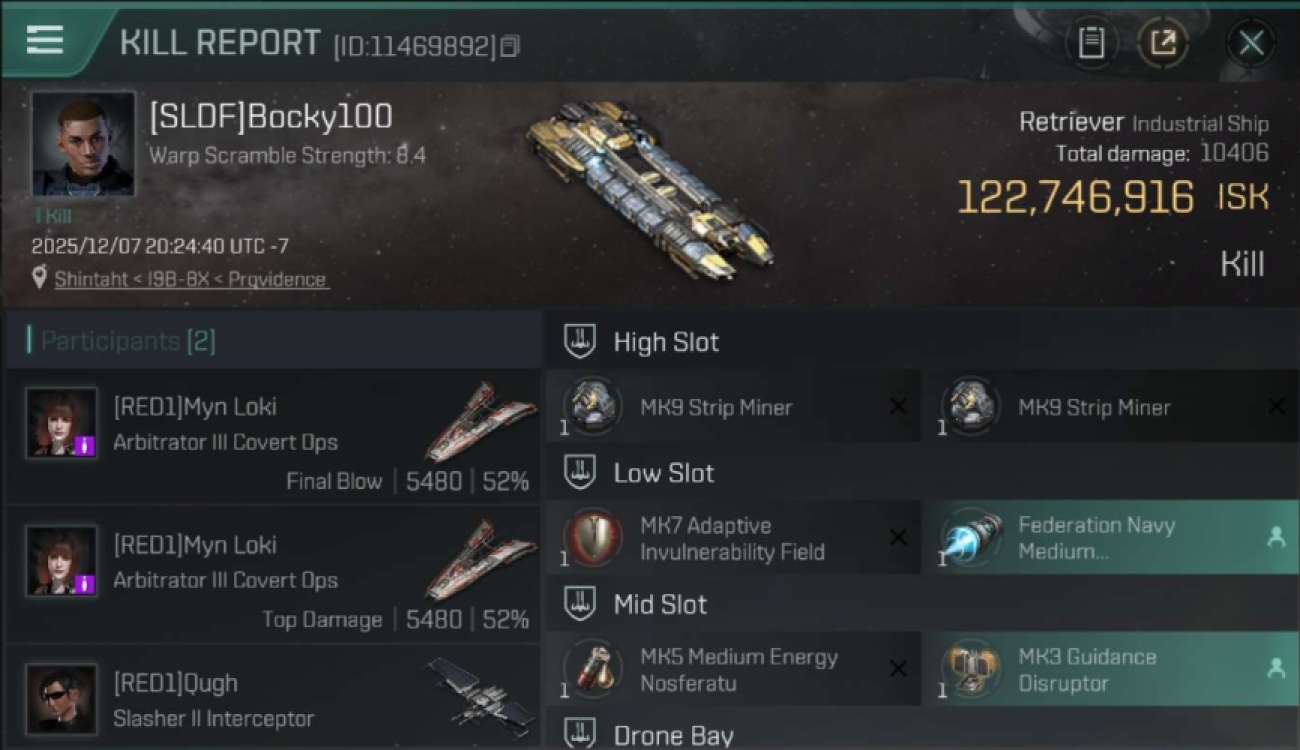Viewport: 1300px width, 750px height.
Task: Click Qugh's sunglasses portrait
Action: 62,699
